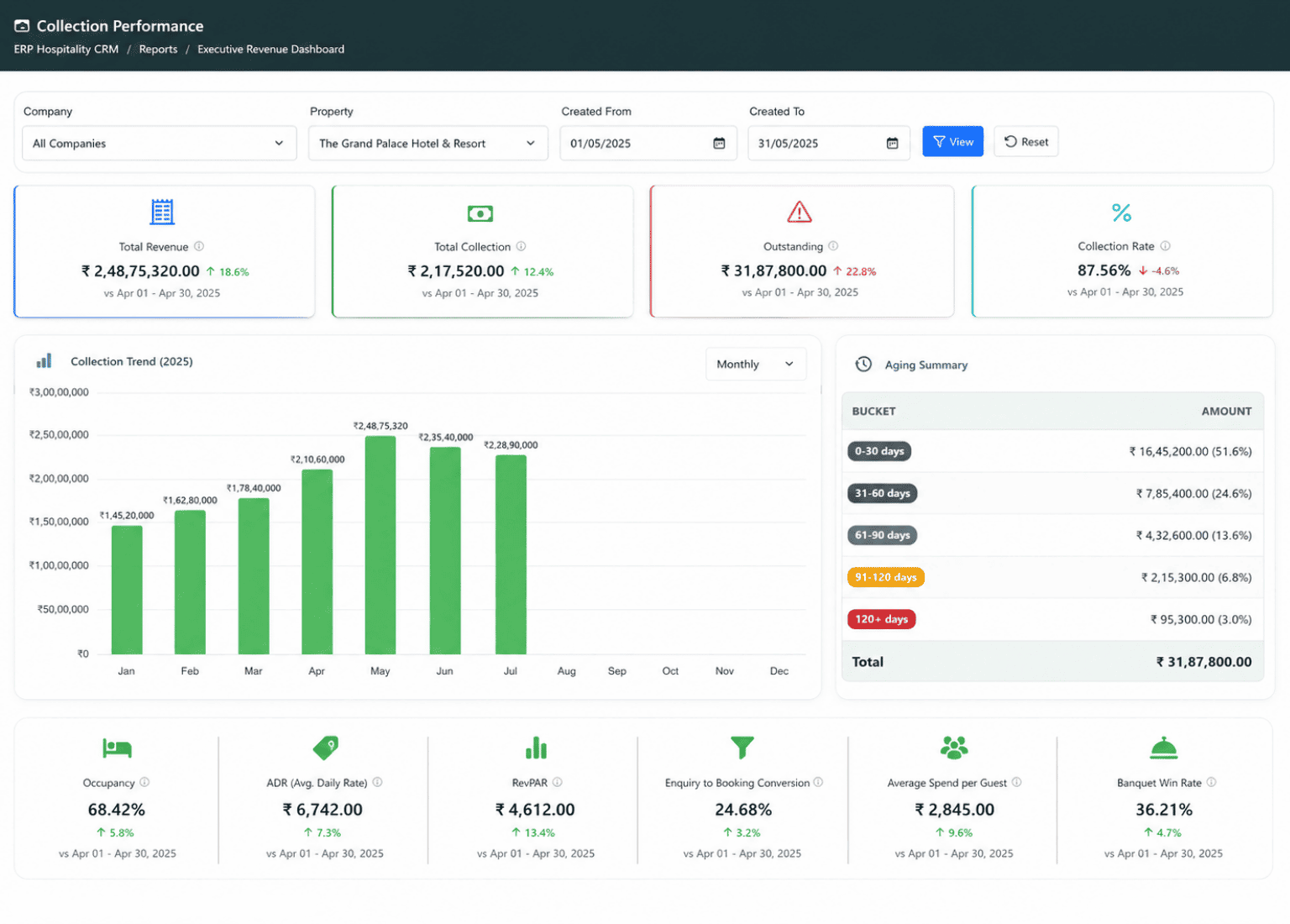Click the AMOUNT column header
Viewport: 1290px width, 924px height.
coord(1226,412)
